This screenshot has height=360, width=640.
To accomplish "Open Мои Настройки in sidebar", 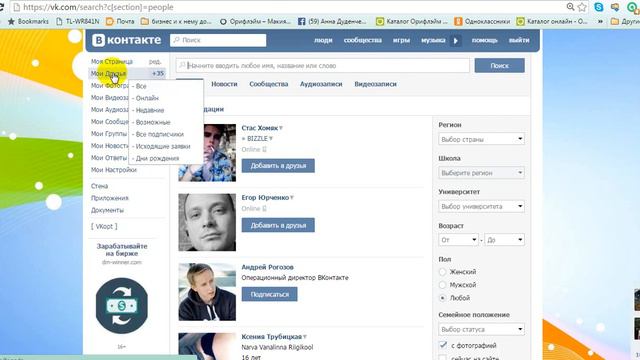I will point(113,170).
